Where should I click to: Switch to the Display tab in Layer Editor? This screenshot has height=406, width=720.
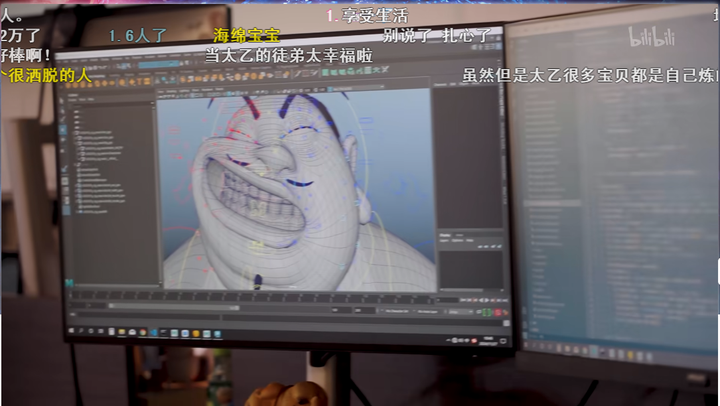pos(444,235)
